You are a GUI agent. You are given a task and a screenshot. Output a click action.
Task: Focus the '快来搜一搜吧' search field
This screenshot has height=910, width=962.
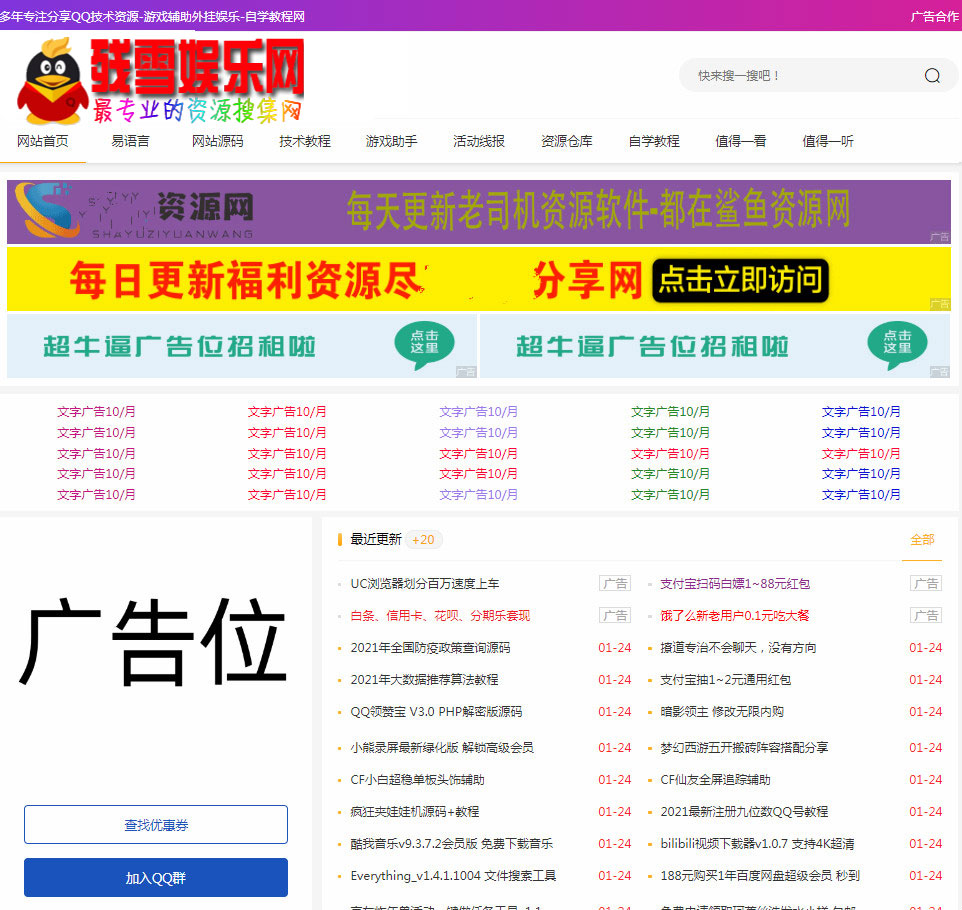(x=800, y=76)
